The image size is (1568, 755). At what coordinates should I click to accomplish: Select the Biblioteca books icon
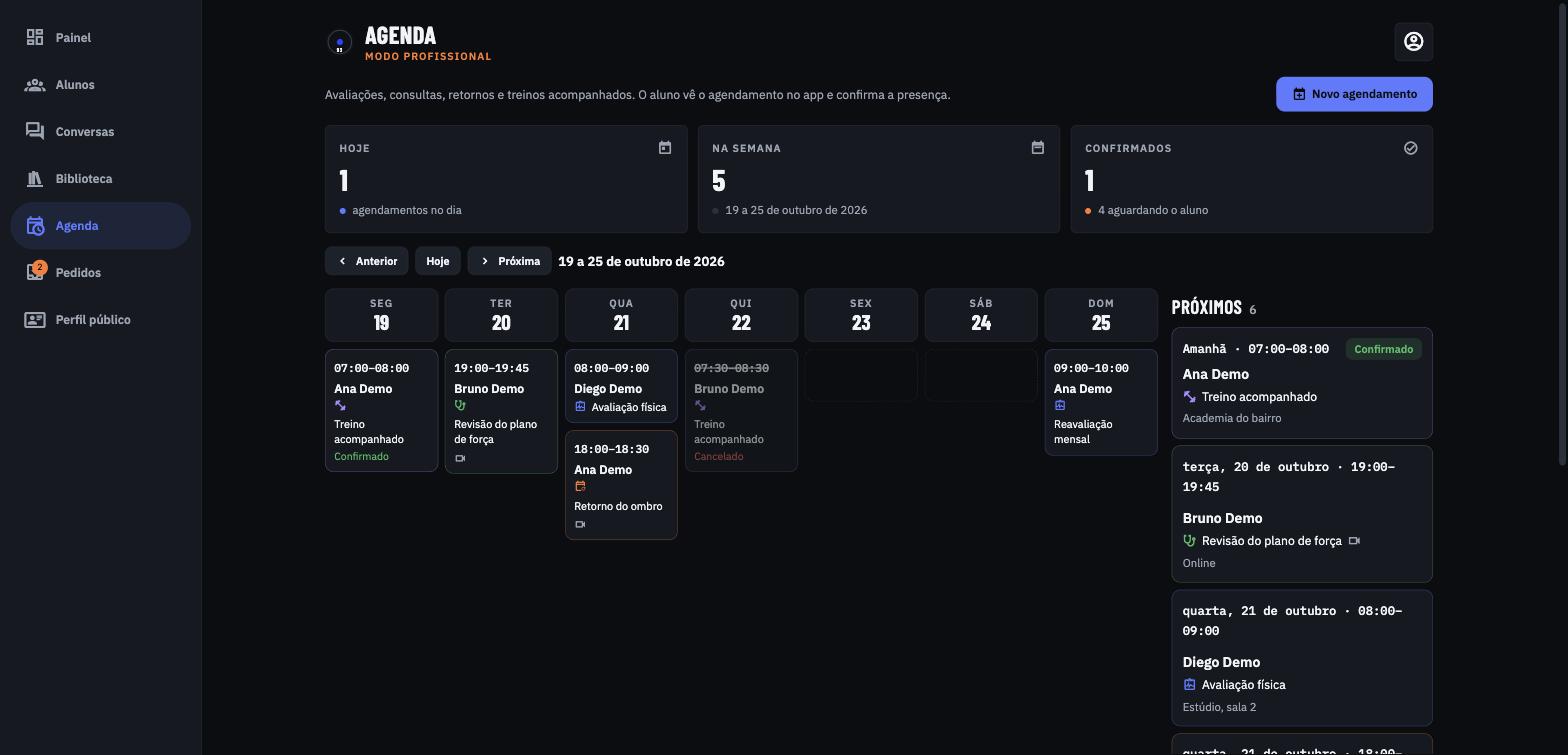tap(35, 179)
